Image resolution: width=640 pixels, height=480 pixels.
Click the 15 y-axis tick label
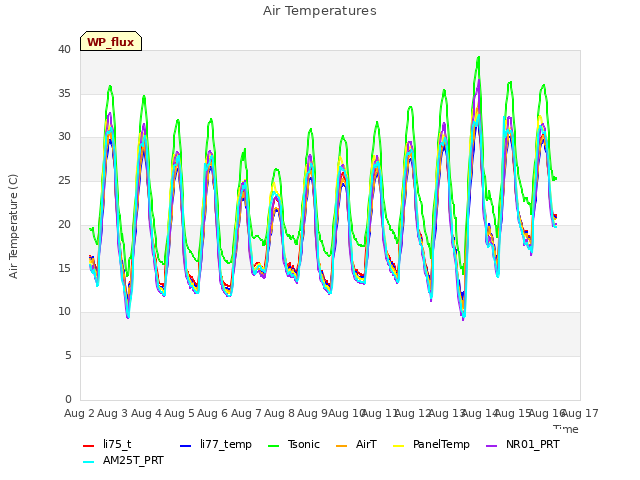pos(64,269)
